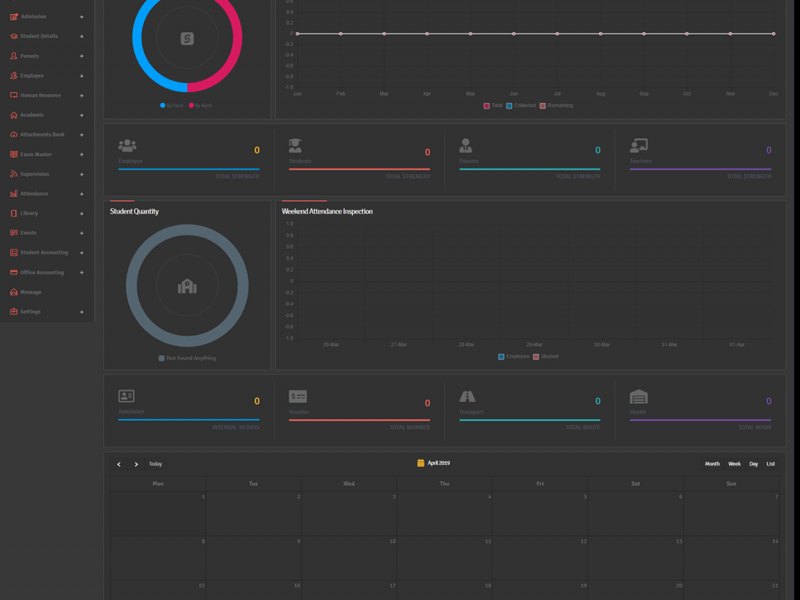The width and height of the screenshot is (800, 600).
Task: Expand the Human Resource plus sign
Action: coord(82,95)
